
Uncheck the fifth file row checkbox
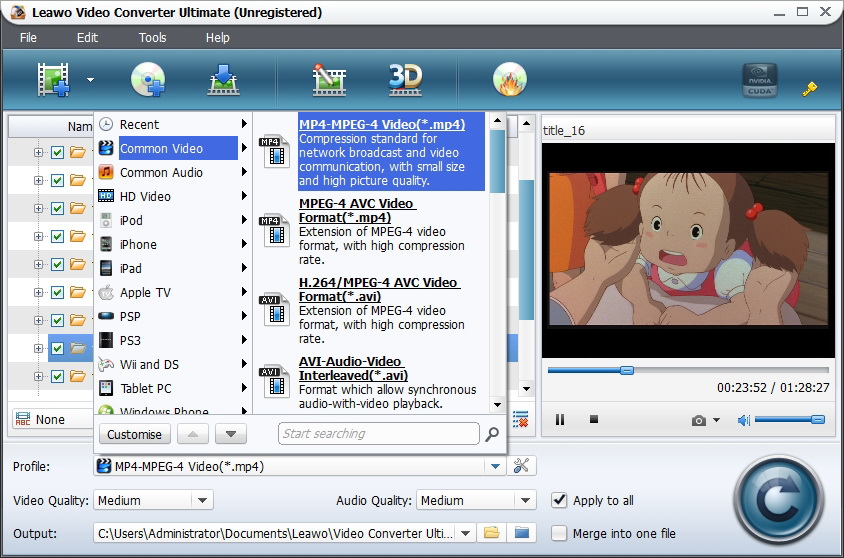click(58, 264)
